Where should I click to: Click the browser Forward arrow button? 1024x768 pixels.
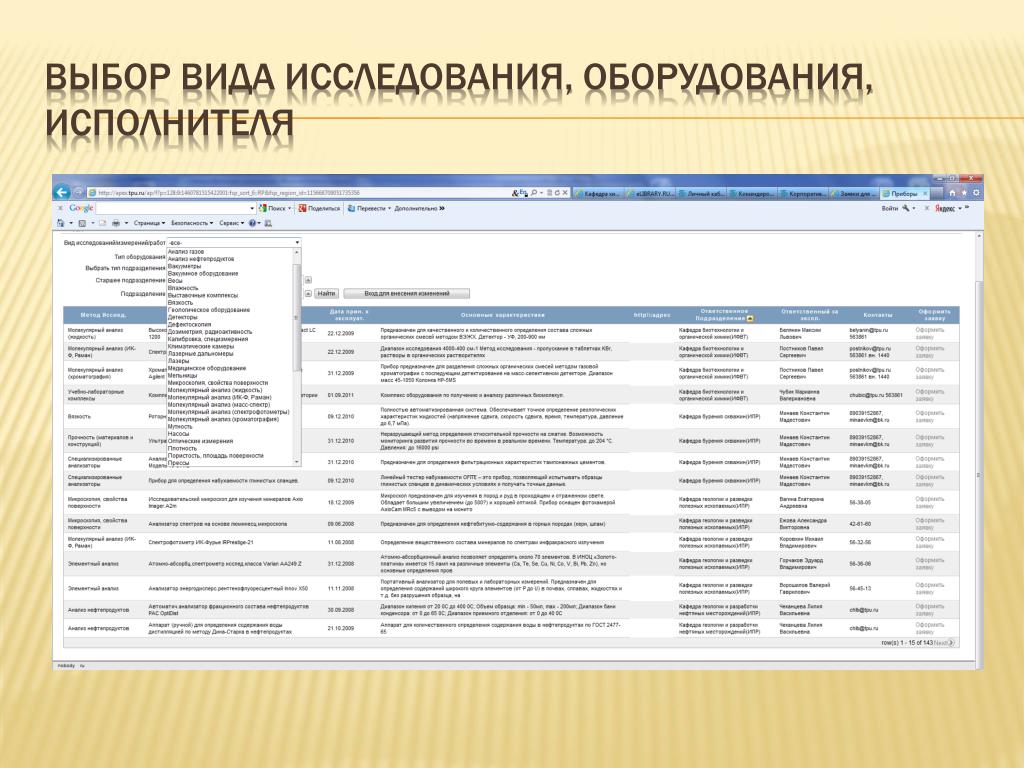78,193
